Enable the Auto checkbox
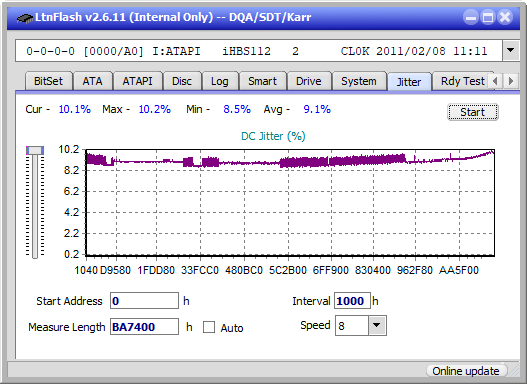Image resolution: width=527 pixels, height=384 pixels. tap(209, 327)
